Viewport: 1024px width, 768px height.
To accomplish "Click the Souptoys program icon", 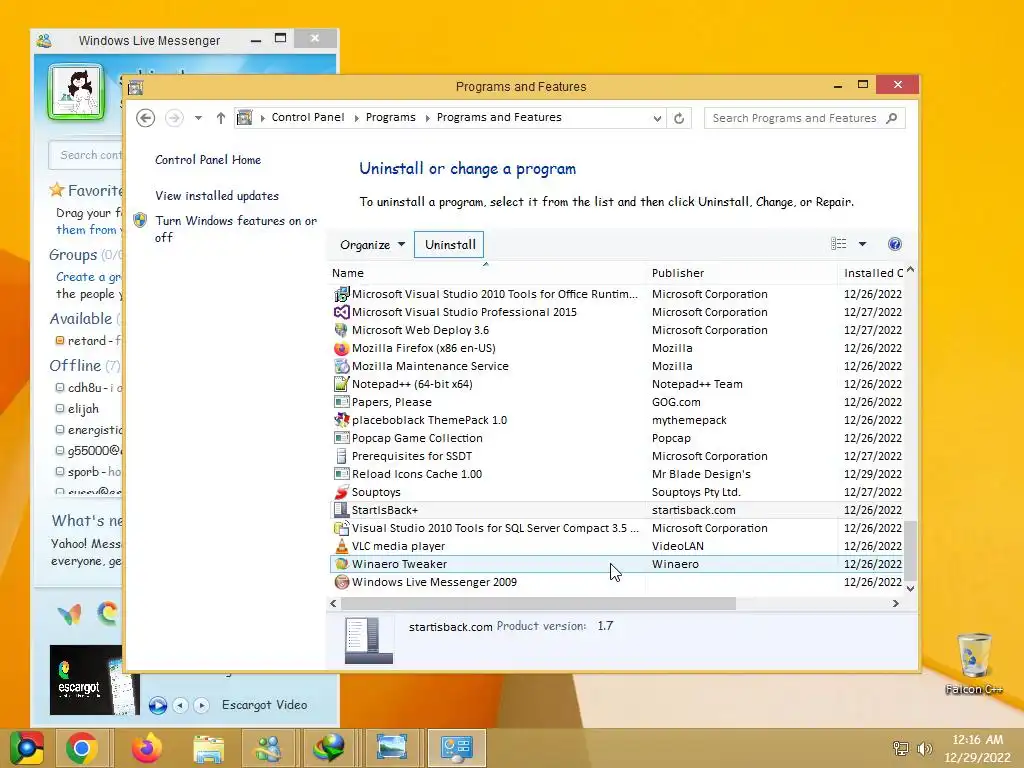I will [x=341, y=492].
